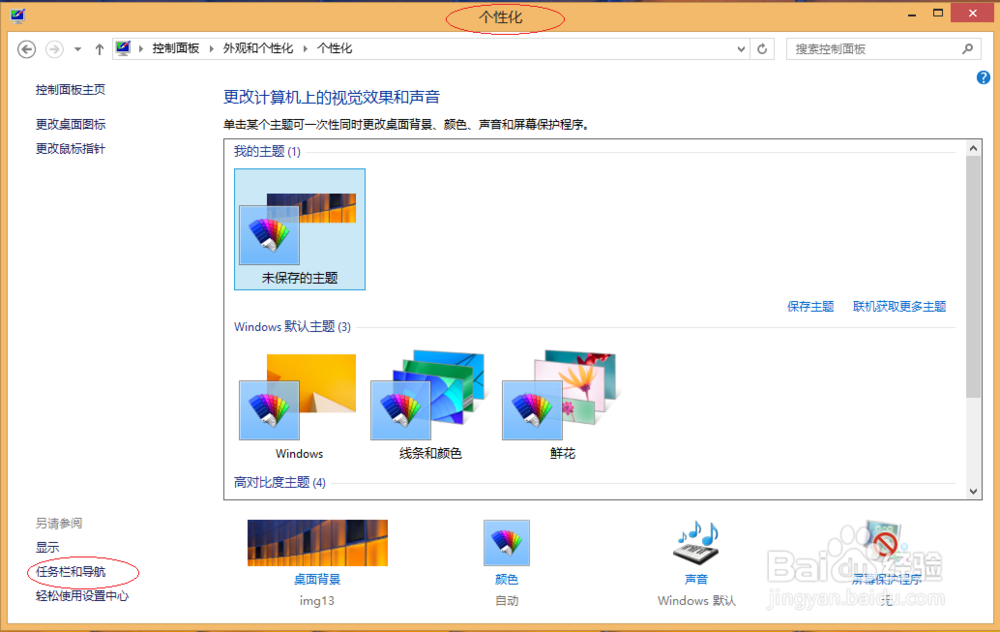Select 鲜花 theme
Image resolution: width=1000 pixels, height=632 pixels.
point(562,406)
